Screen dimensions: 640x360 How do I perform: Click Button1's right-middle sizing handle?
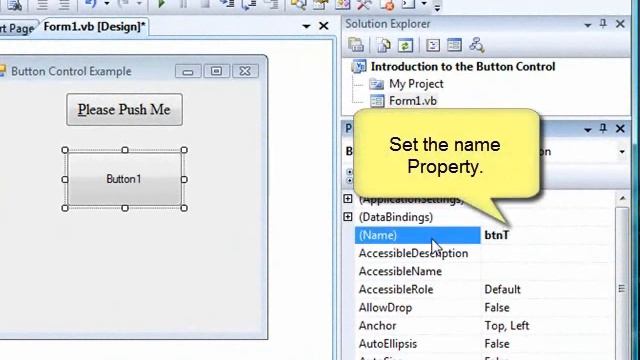point(184,179)
